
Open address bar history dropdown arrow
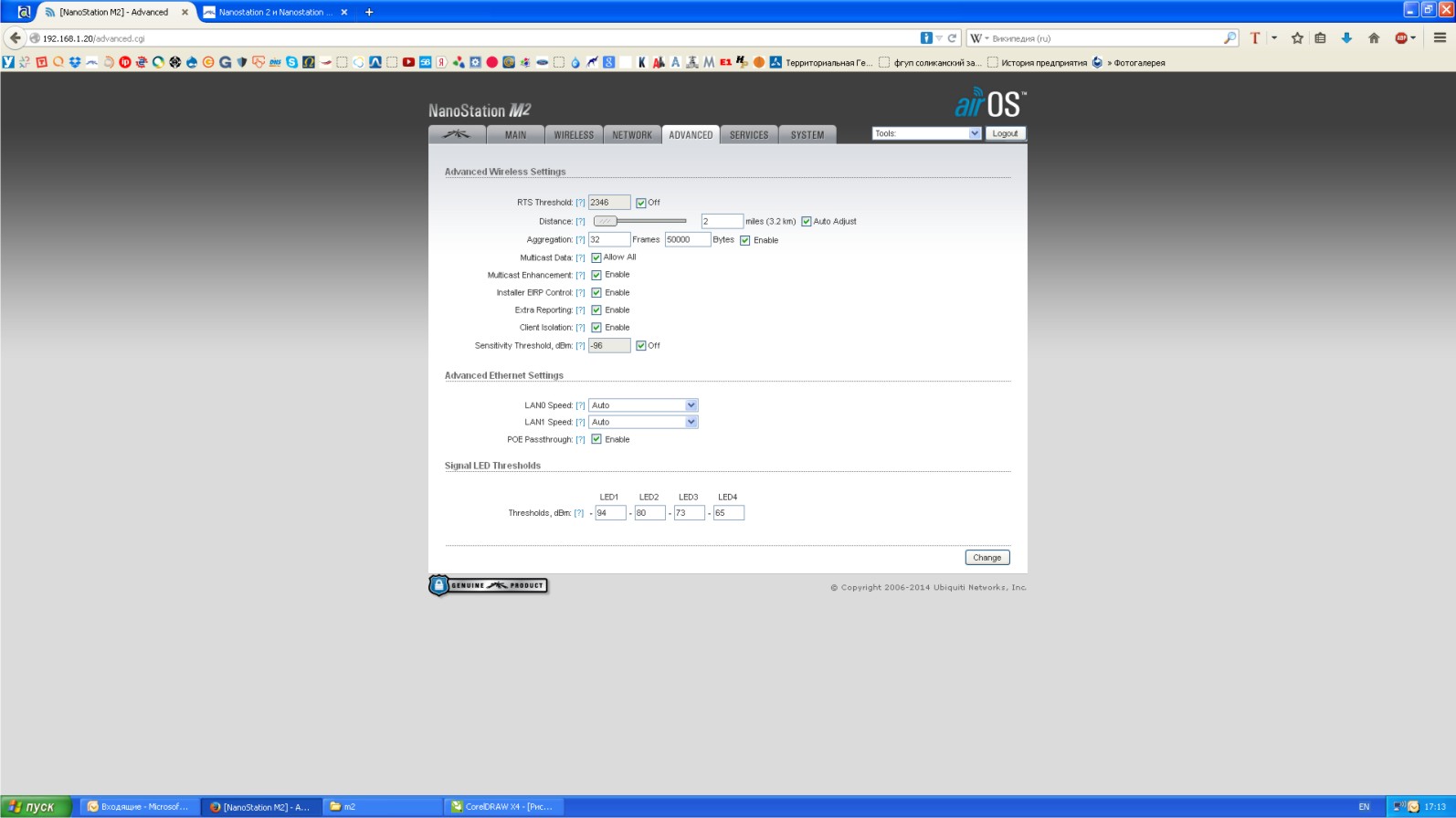[x=939, y=38]
